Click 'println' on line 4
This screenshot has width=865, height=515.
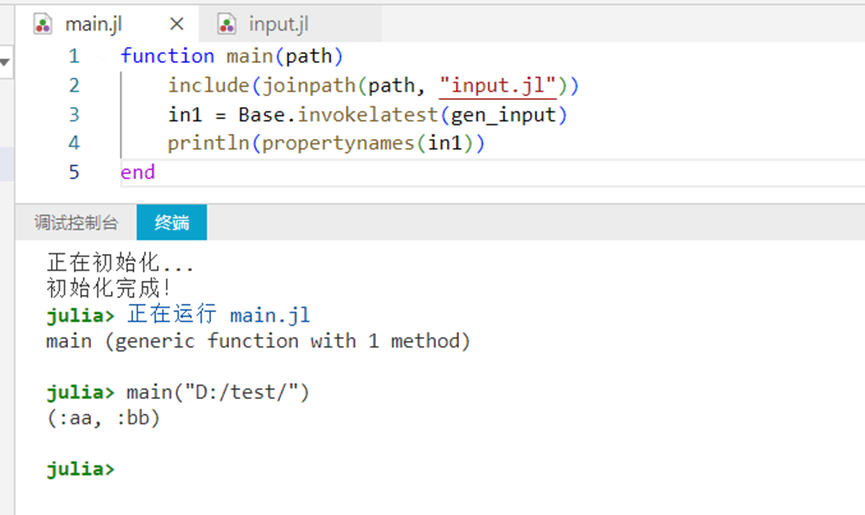click(x=209, y=143)
